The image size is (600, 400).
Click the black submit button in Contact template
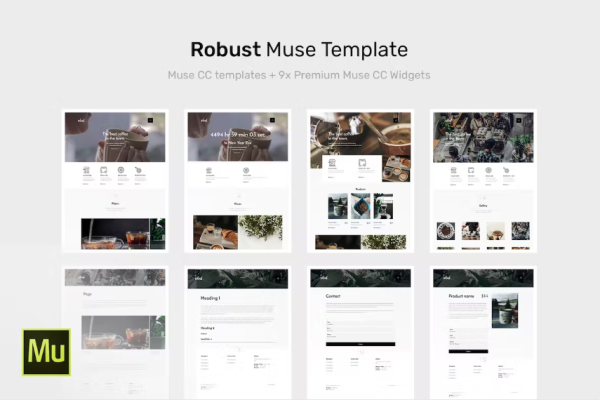pos(361,343)
